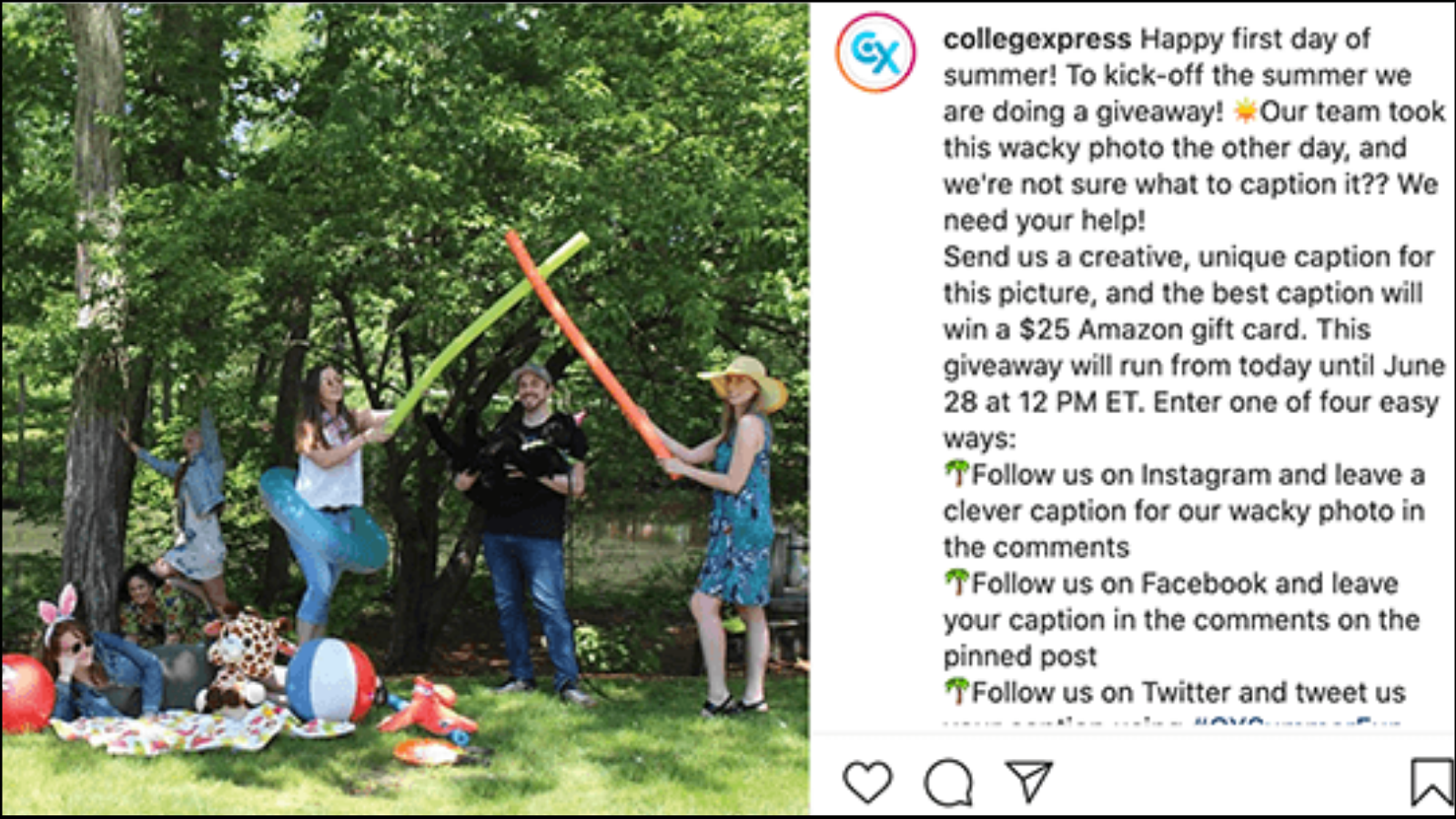Click palm tree emoji before Facebook line
1456x819 pixels.
[x=956, y=582]
